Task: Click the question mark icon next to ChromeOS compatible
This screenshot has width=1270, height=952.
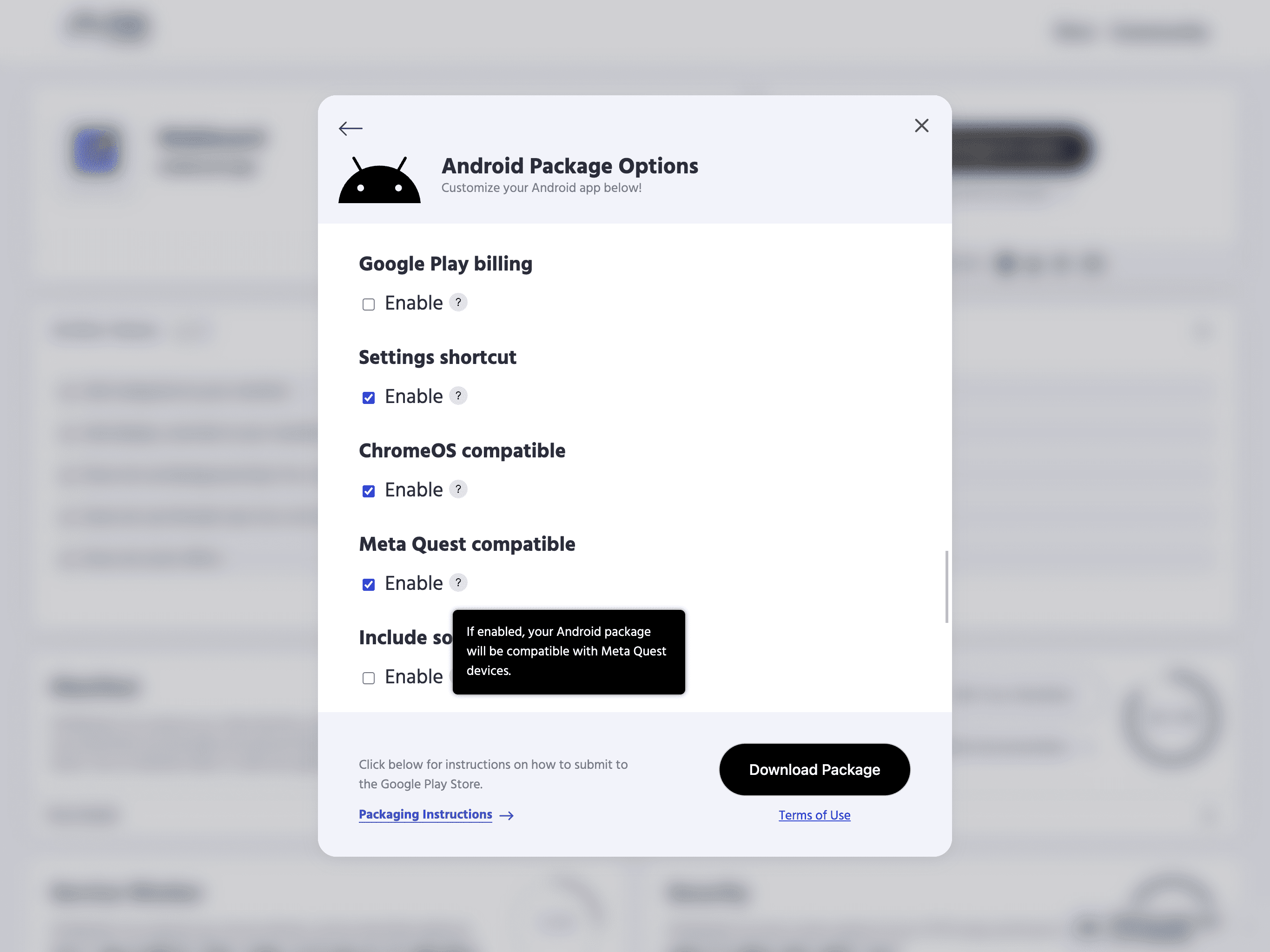Action: pyautogui.click(x=457, y=489)
